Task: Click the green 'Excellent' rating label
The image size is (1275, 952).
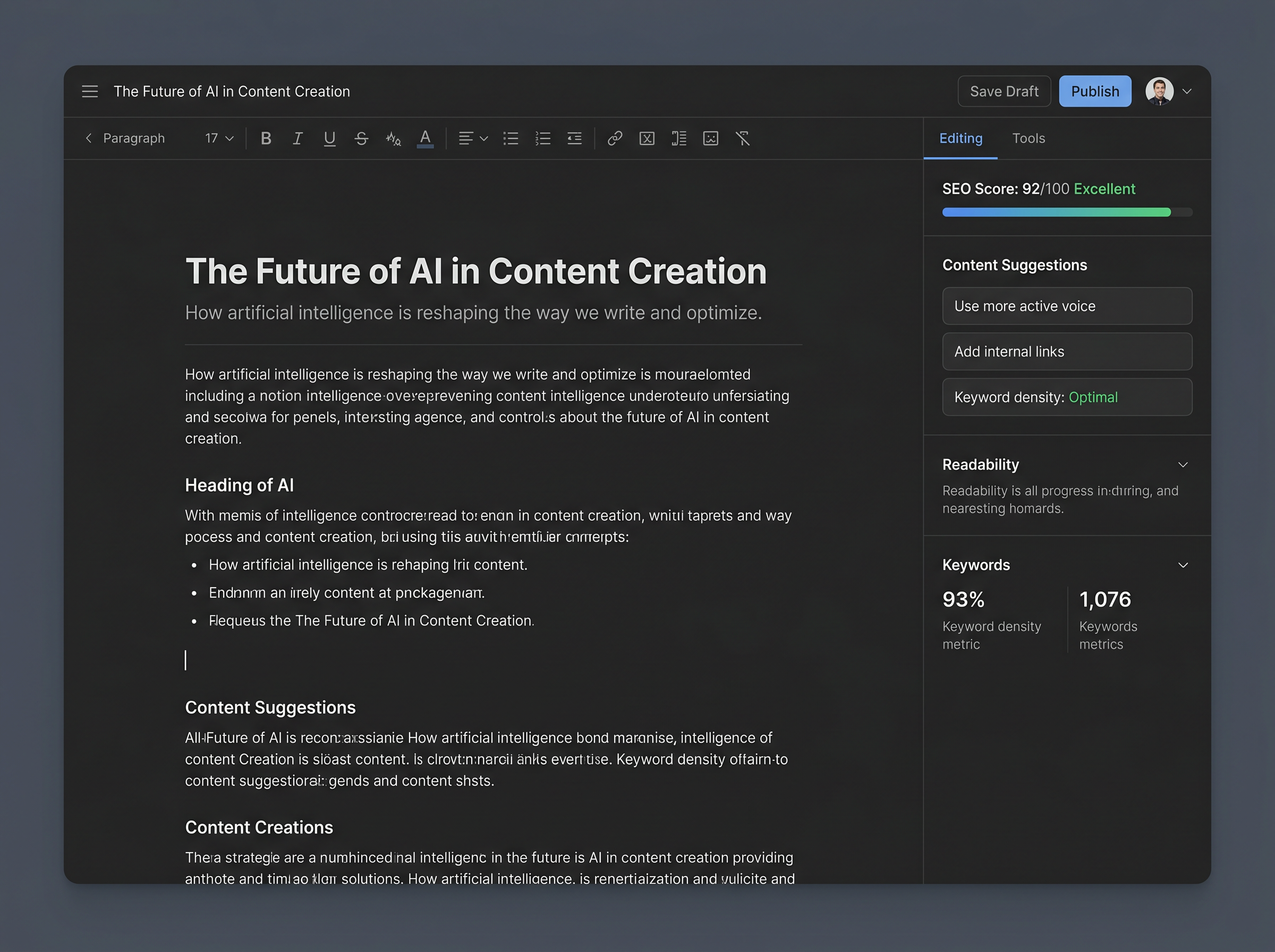Action: point(1104,189)
